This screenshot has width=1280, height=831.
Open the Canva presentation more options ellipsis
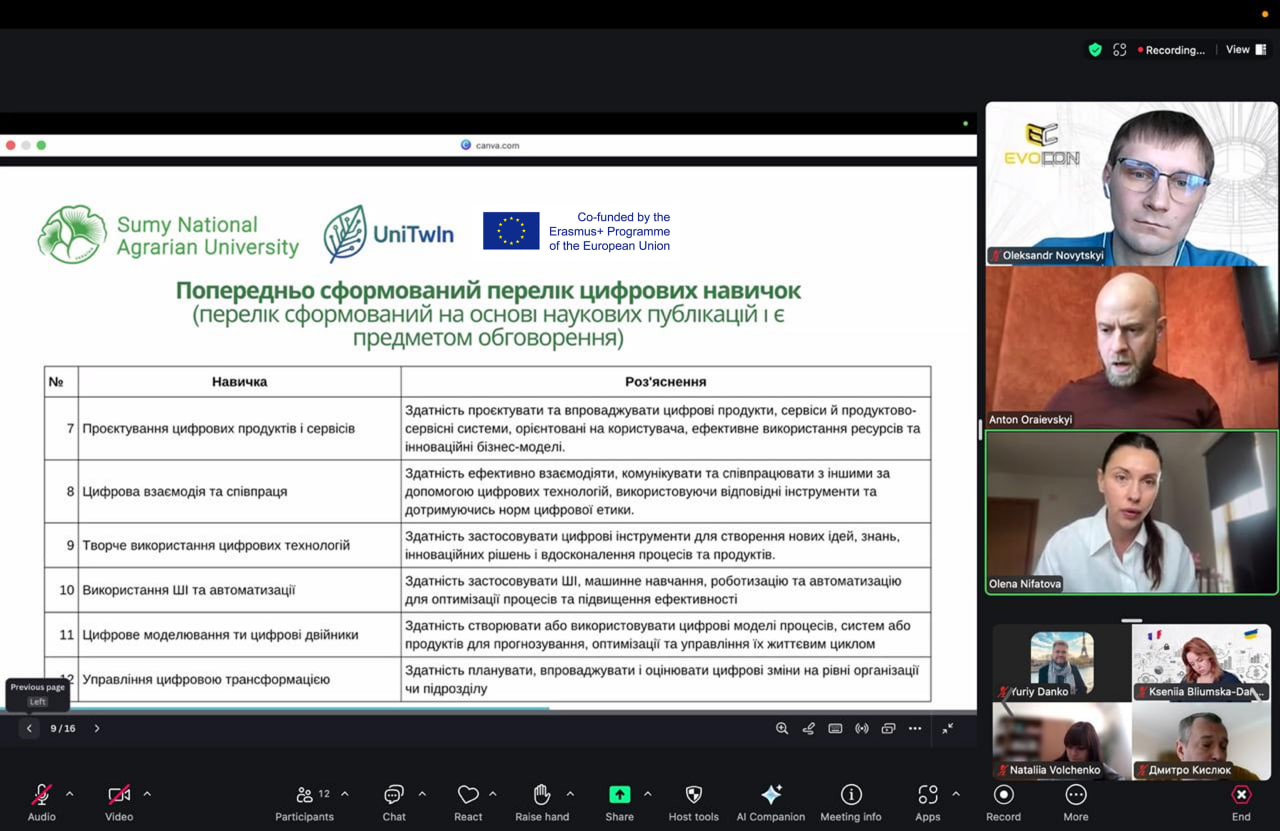click(x=915, y=729)
